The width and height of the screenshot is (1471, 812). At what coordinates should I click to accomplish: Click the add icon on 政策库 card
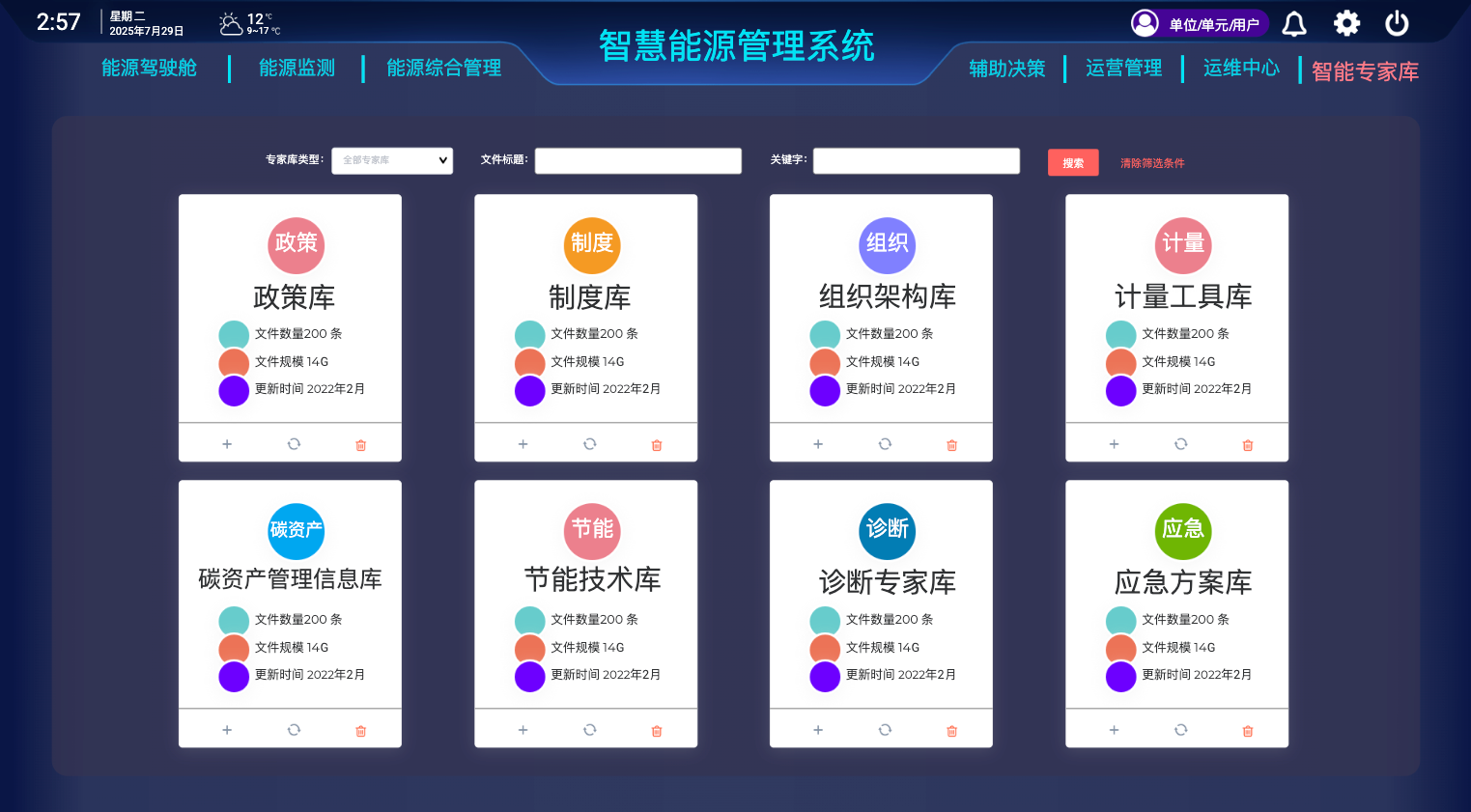(227, 444)
